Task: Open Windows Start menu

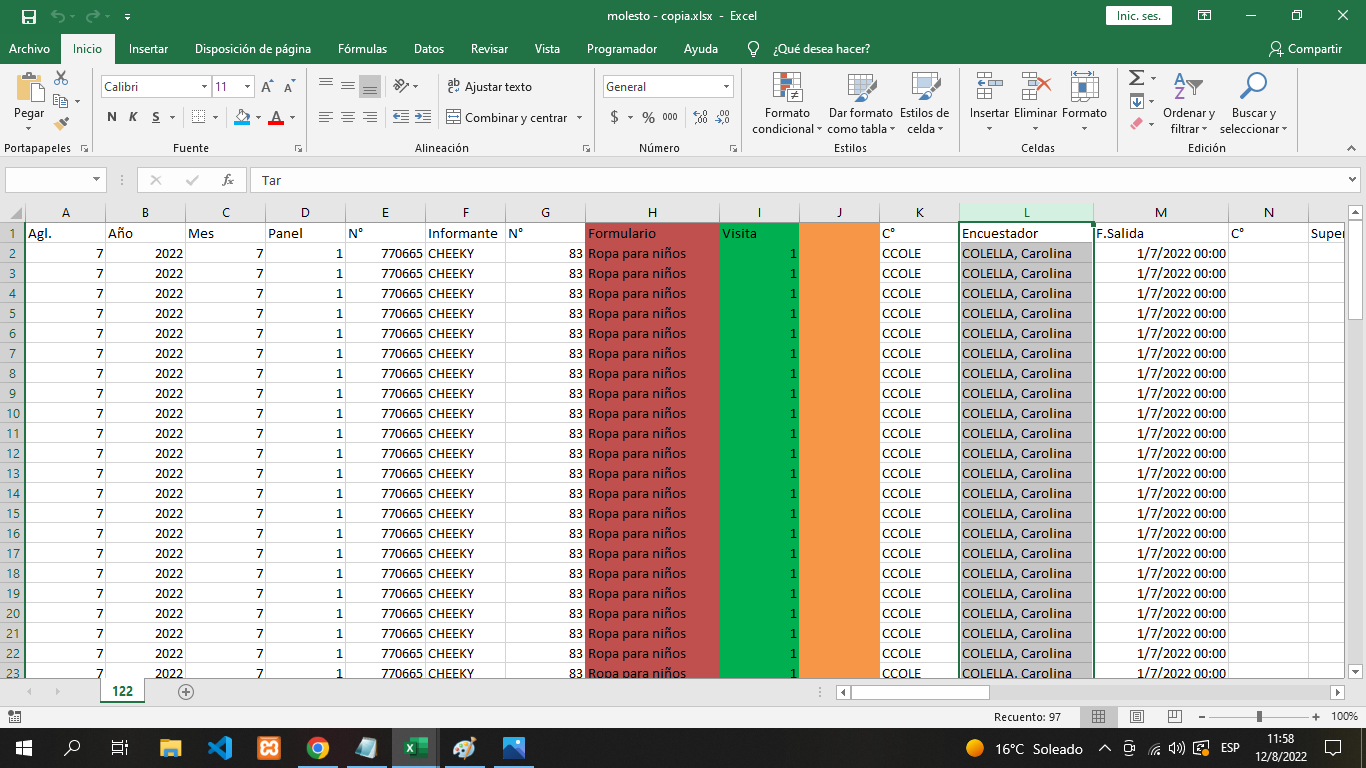Action: pyautogui.click(x=23, y=748)
